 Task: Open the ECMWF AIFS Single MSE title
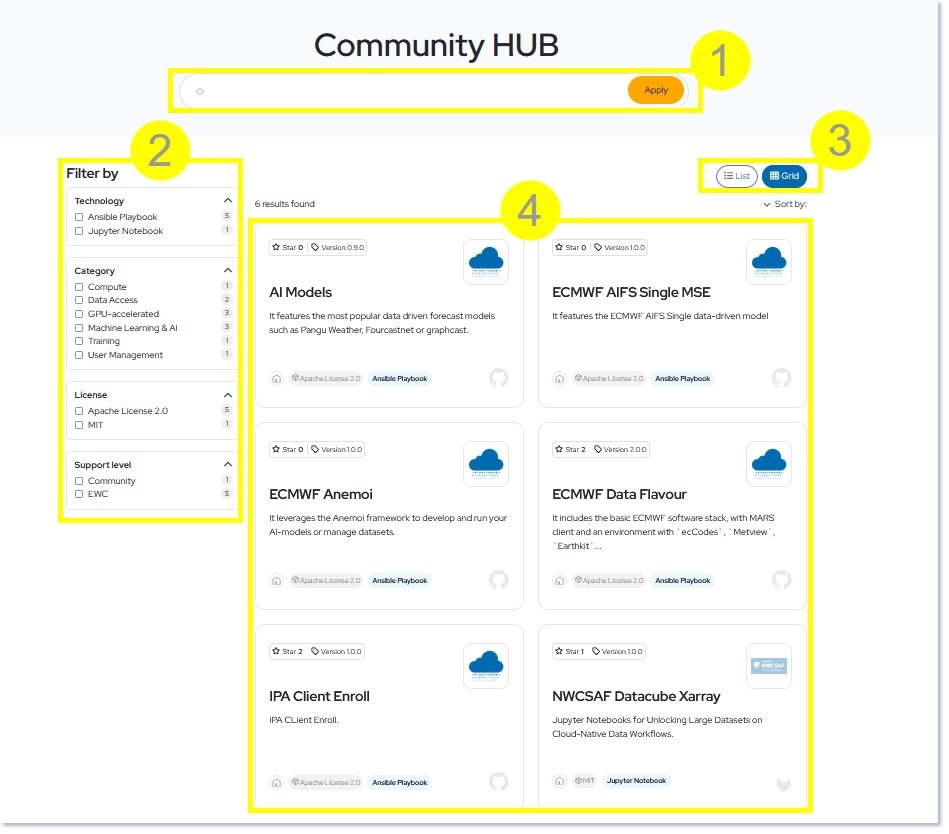632,293
